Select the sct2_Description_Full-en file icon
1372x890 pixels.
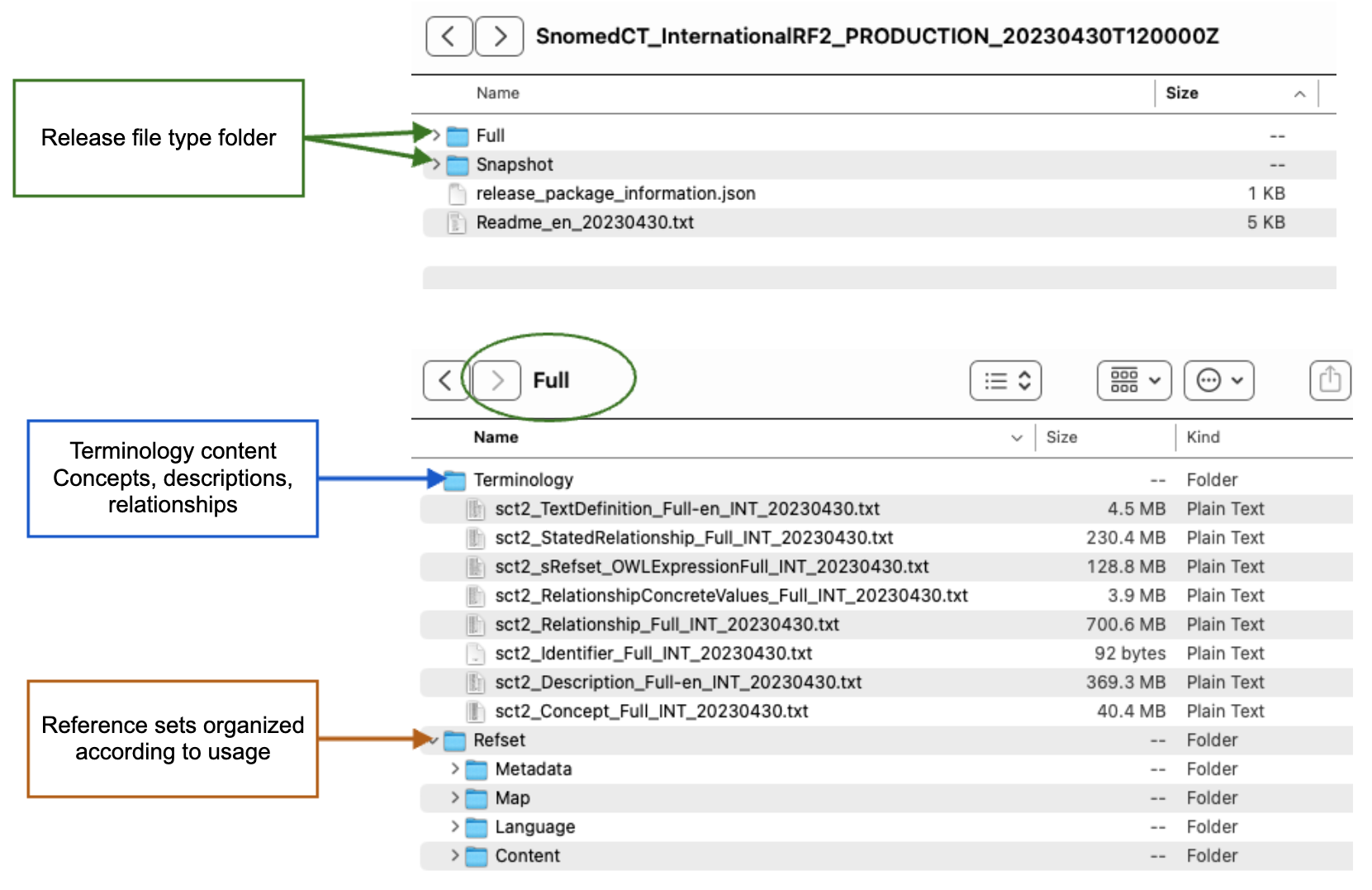(476, 683)
